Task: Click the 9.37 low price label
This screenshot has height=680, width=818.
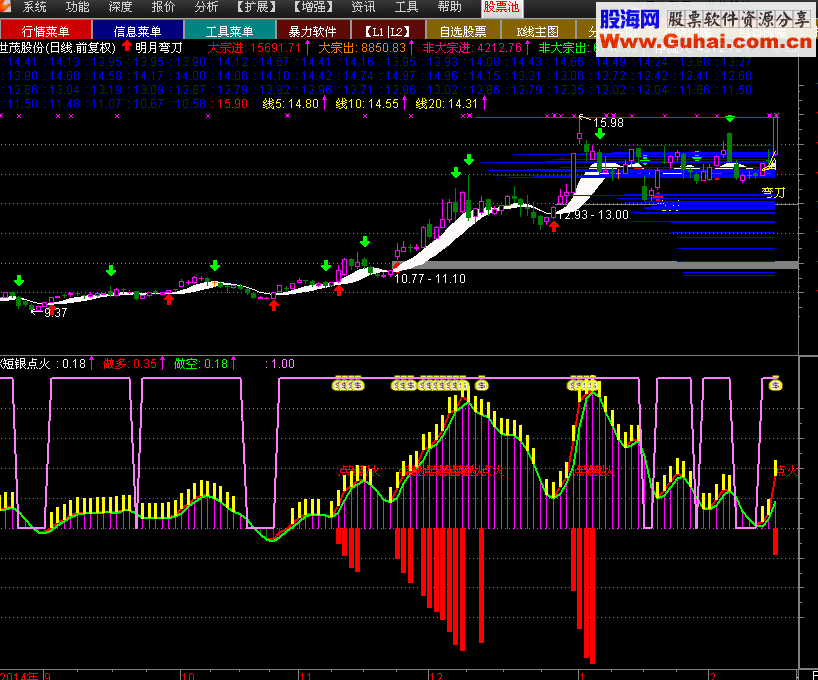Action: pyautogui.click(x=55, y=313)
